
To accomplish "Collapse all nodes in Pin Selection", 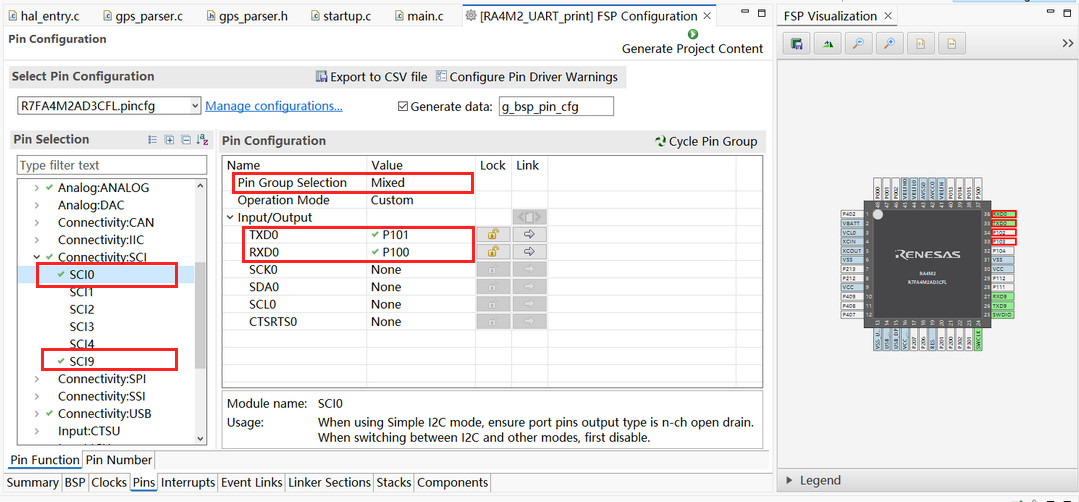I will pyautogui.click(x=186, y=140).
